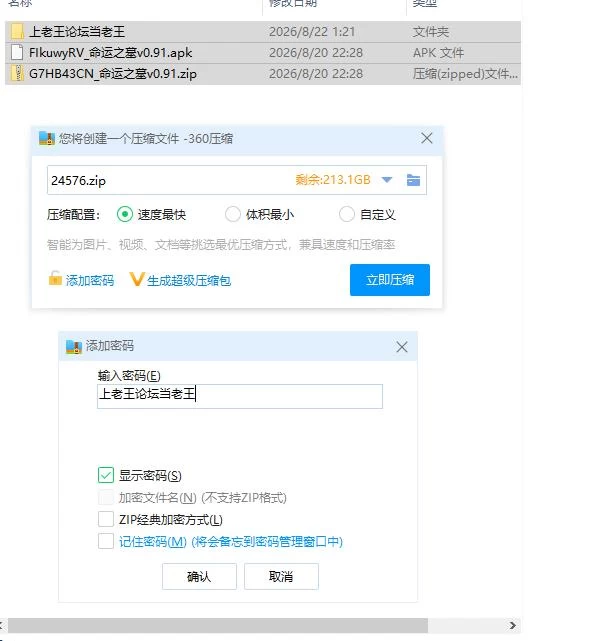The width and height of the screenshot is (595, 641).
Task: Enable ZIP经典加密方式(L) checkbox
Action: coord(106,519)
